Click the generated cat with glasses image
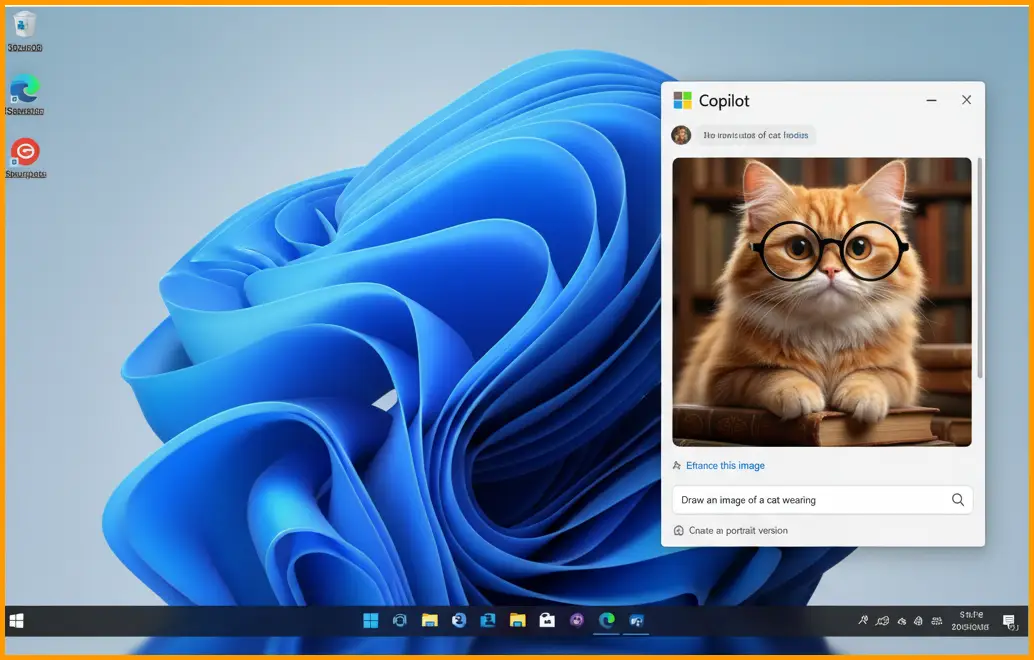The height and width of the screenshot is (660, 1034). coord(821,301)
